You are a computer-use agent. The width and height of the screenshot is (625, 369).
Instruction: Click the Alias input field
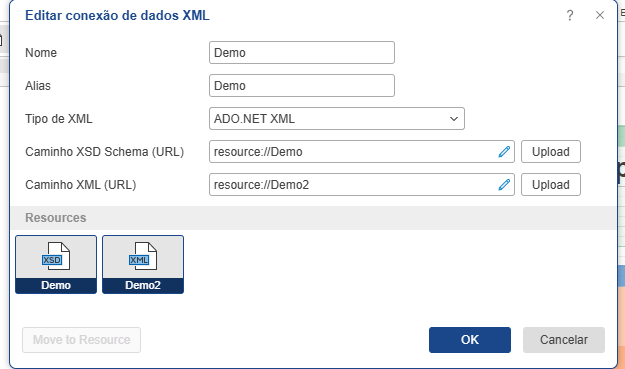[302, 86]
